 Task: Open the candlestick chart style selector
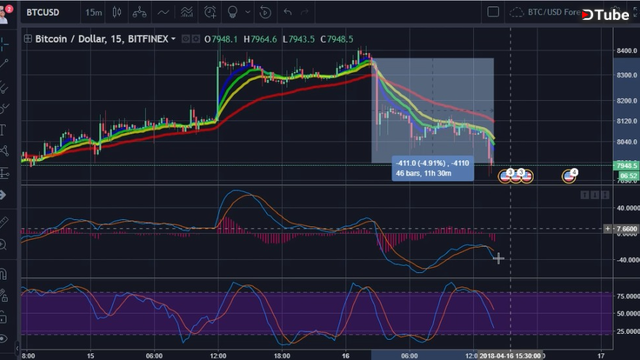tap(117, 13)
